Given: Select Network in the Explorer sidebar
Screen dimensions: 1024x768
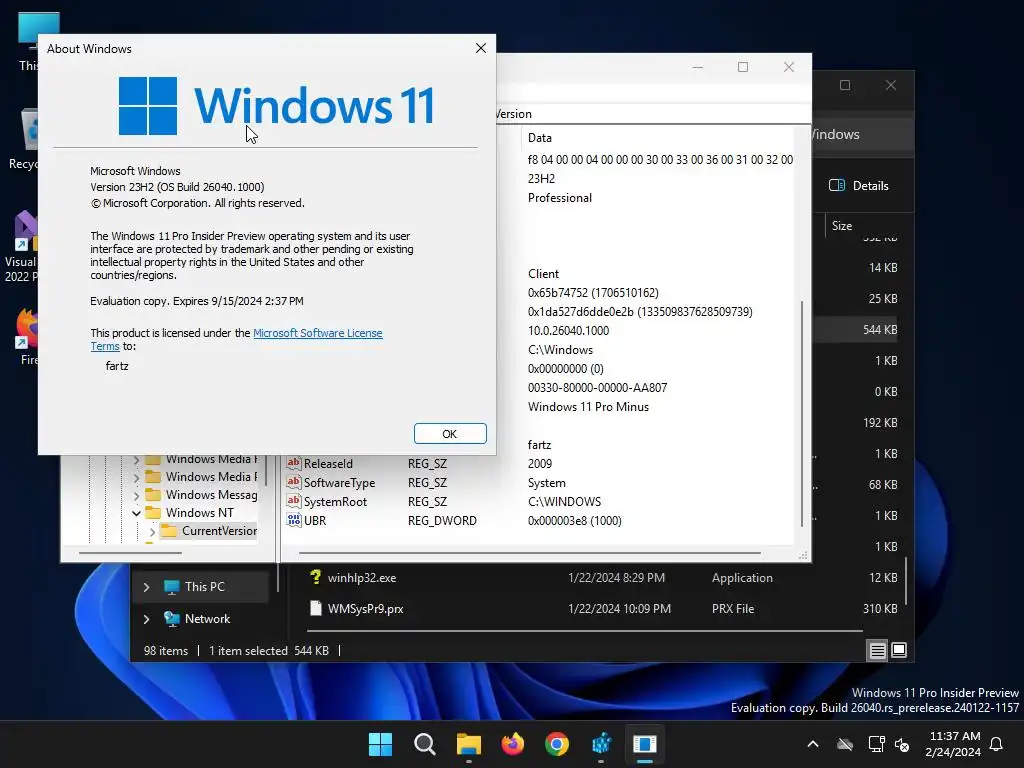Looking at the screenshot, I should coord(200,618).
